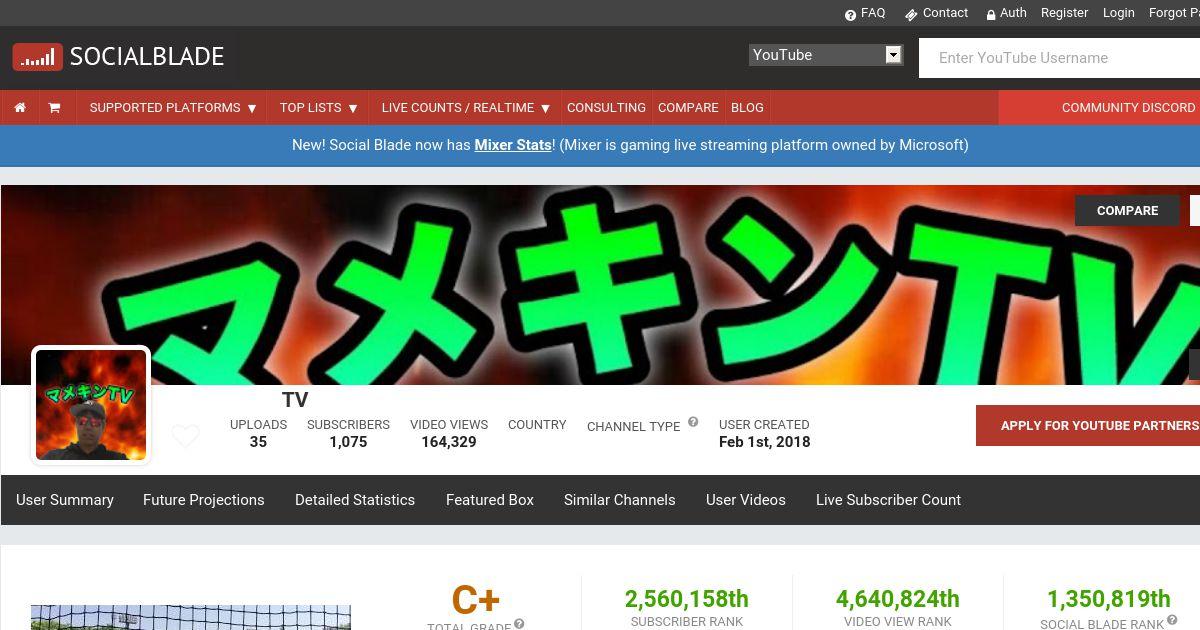
Task: Open the Mixer Stats link
Action: tap(513, 145)
